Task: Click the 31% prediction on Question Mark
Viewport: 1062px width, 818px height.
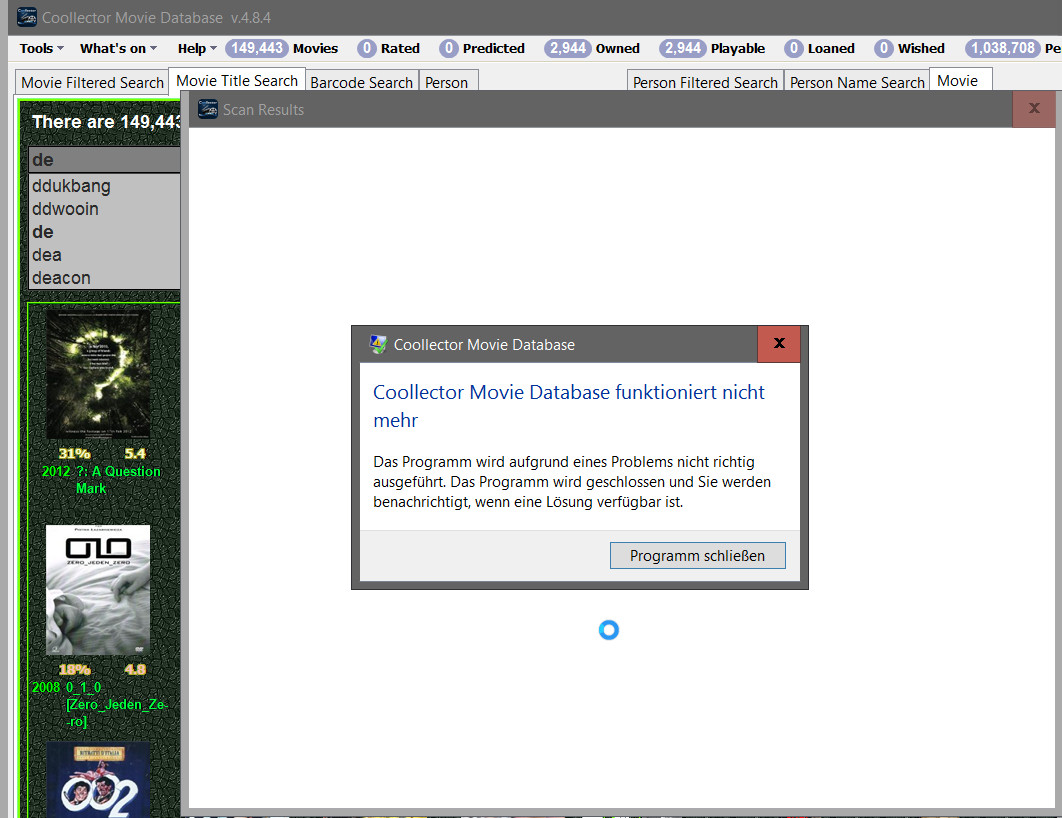Action: click(x=75, y=453)
